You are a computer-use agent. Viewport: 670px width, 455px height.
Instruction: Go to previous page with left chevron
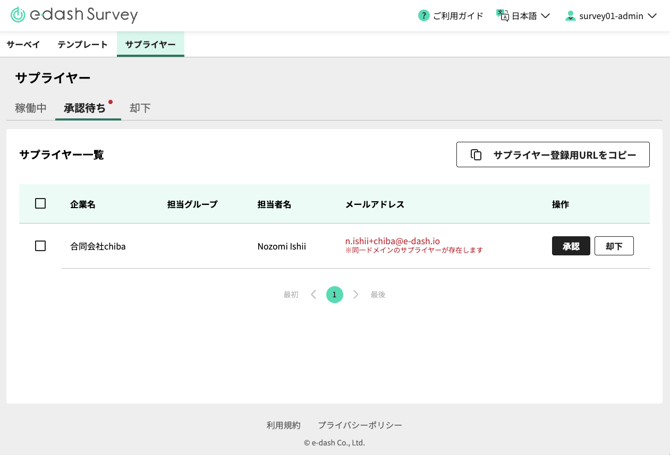[x=313, y=295]
